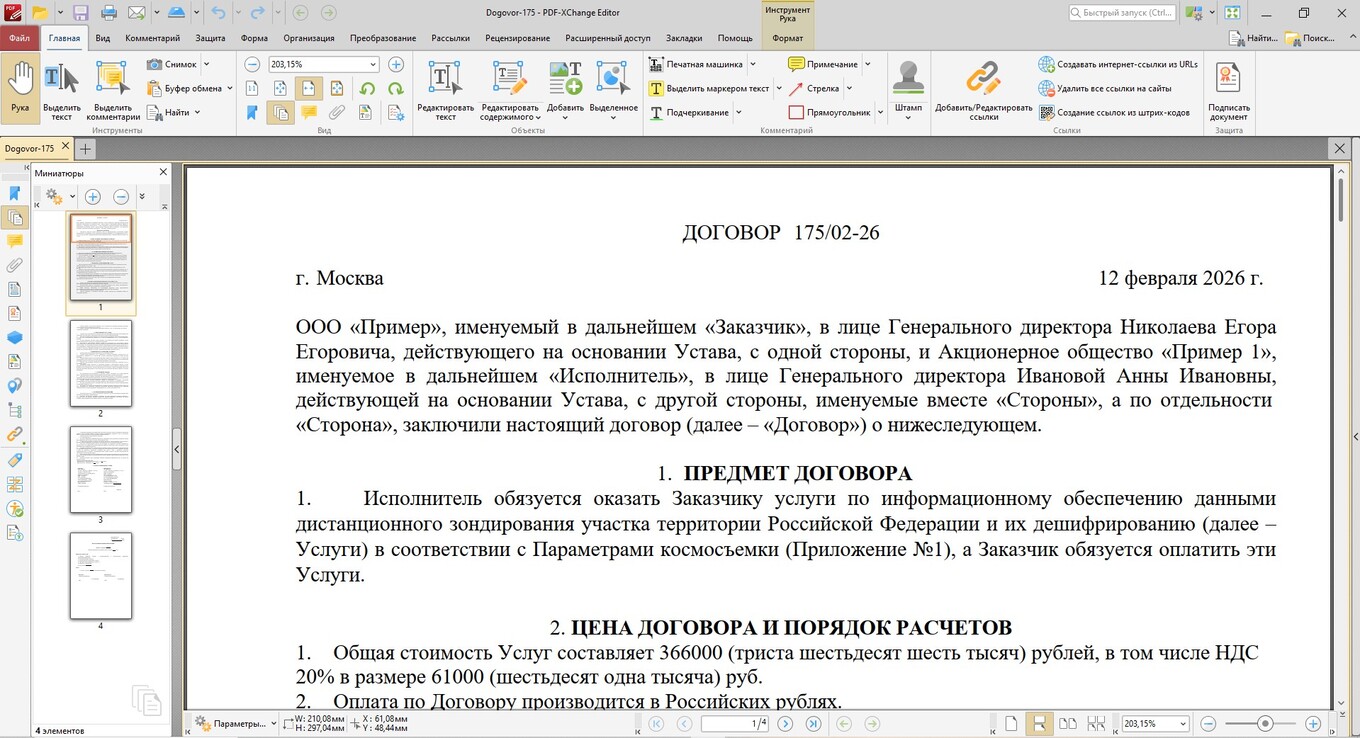Open the Параметры dropdown in status bar

coord(274,723)
